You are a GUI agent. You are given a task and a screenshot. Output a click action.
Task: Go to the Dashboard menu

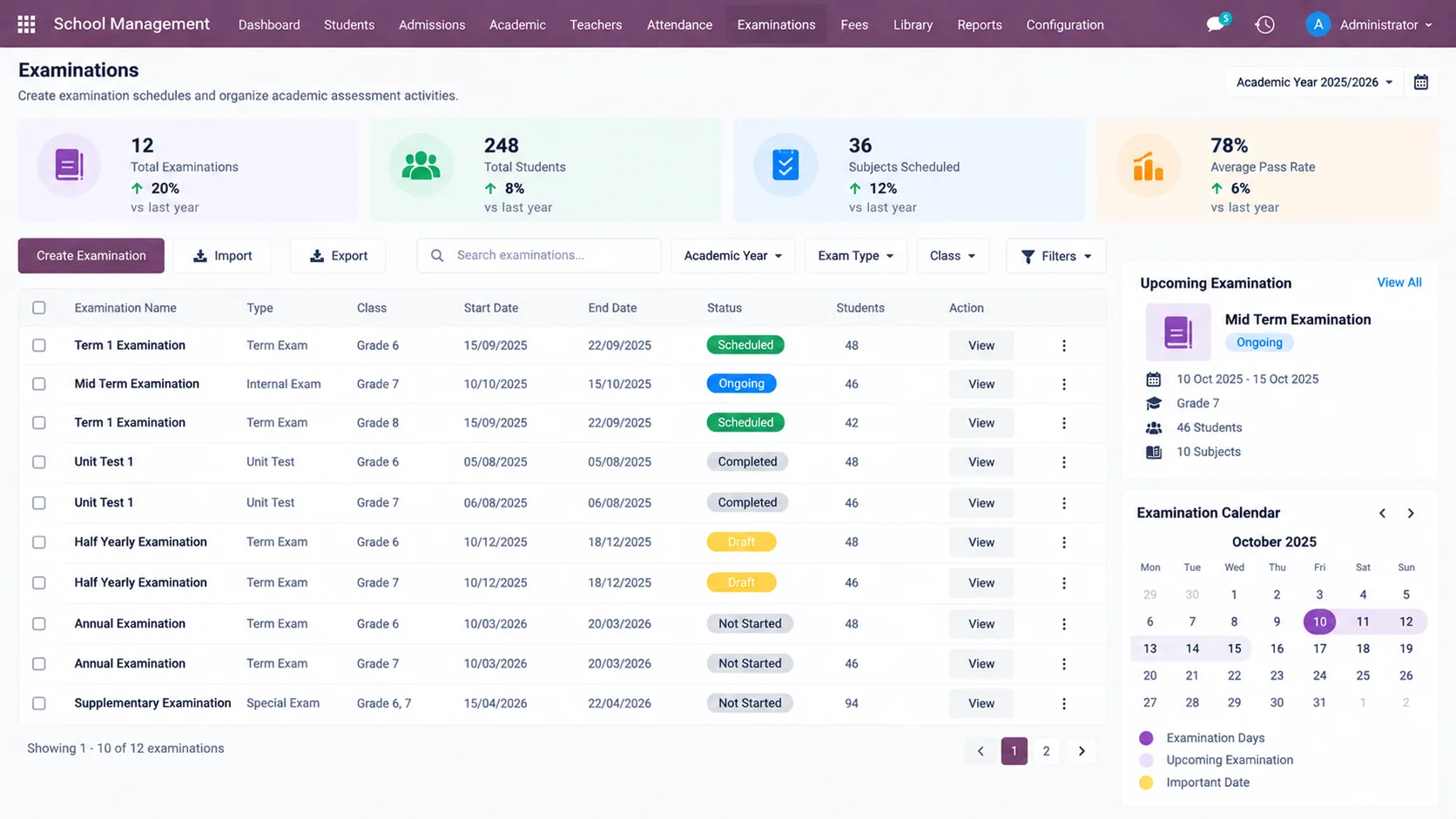pyautogui.click(x=269, y=24)
